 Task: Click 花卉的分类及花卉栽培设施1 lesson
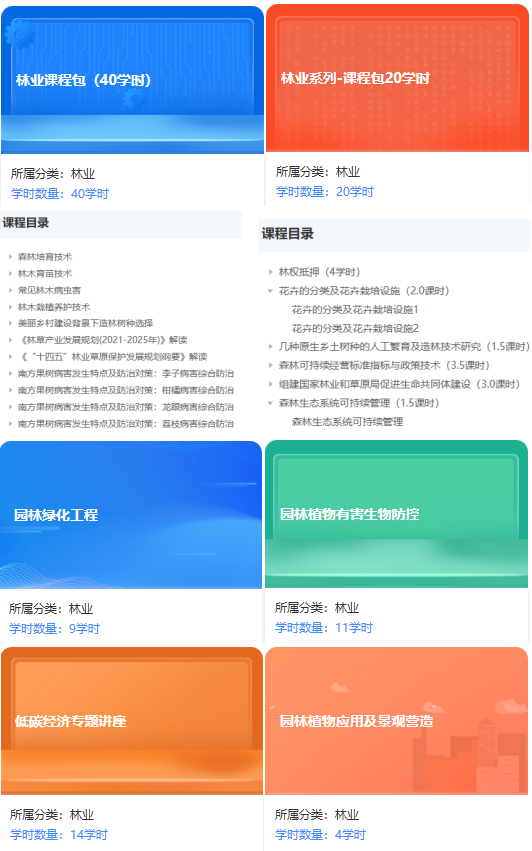pos(355,310)
